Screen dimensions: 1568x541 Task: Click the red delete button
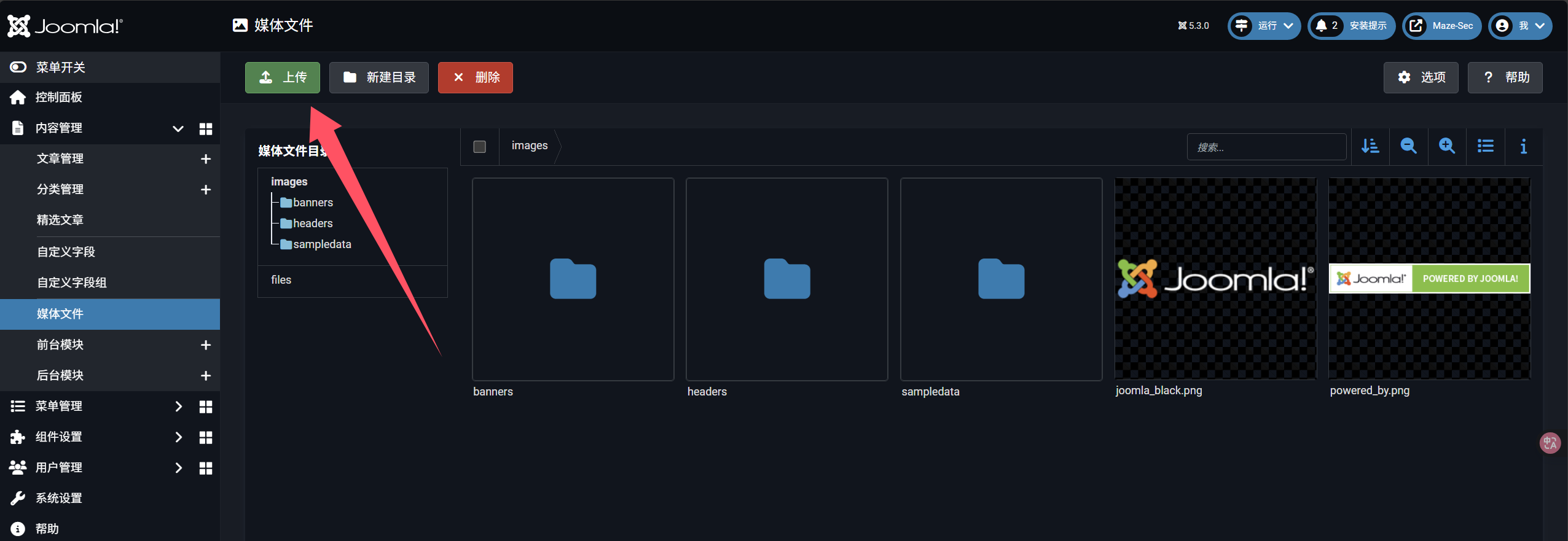pos(475,77)
